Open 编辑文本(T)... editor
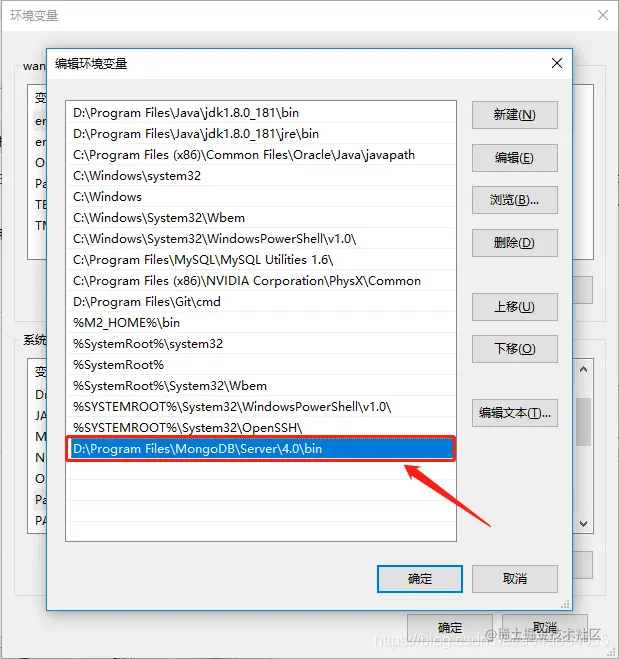Viewport: 619px width, 659px height. pyautogui.click(x=515, y=413)
